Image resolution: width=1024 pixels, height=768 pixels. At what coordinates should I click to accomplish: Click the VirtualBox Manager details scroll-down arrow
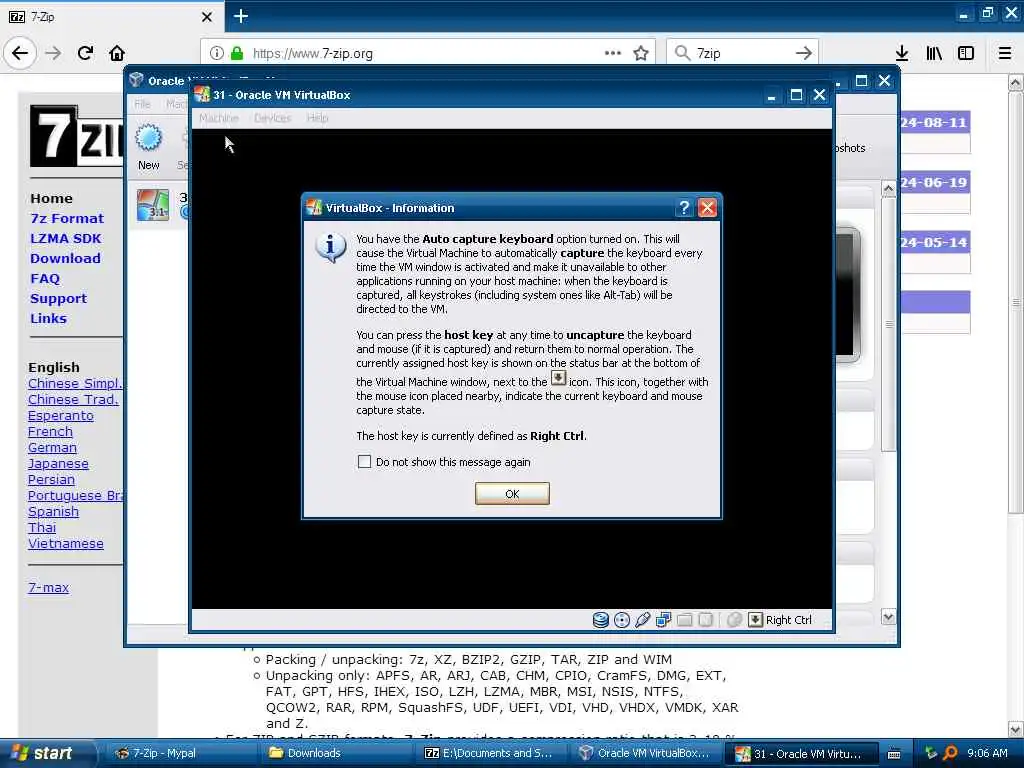(888, 617)
